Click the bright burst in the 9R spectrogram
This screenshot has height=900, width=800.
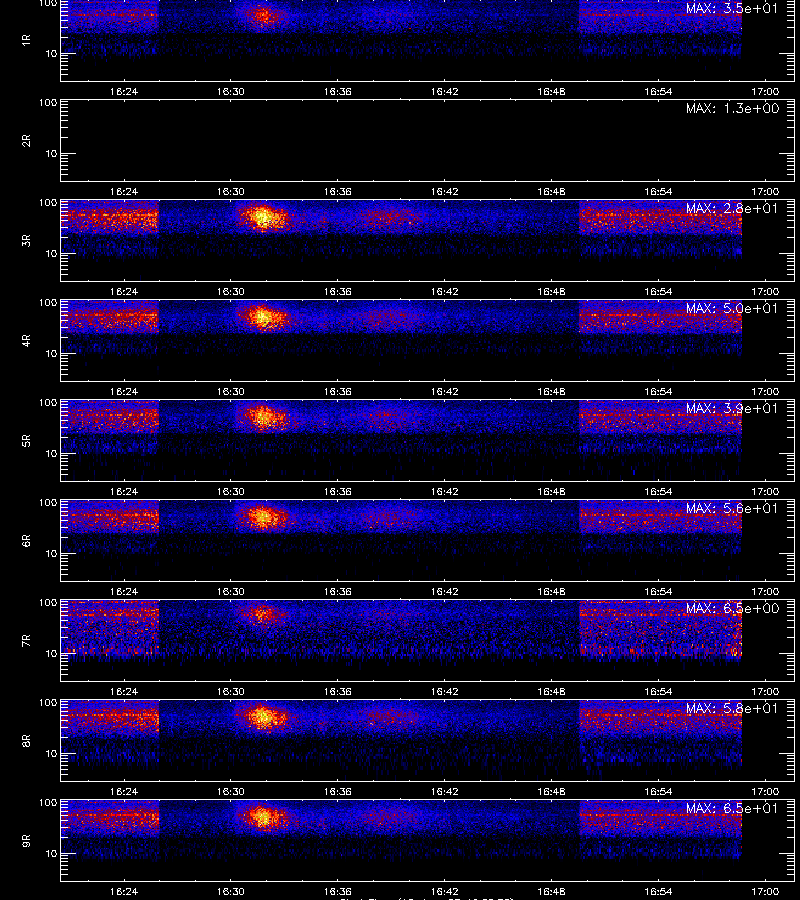(x=263, y=817)
